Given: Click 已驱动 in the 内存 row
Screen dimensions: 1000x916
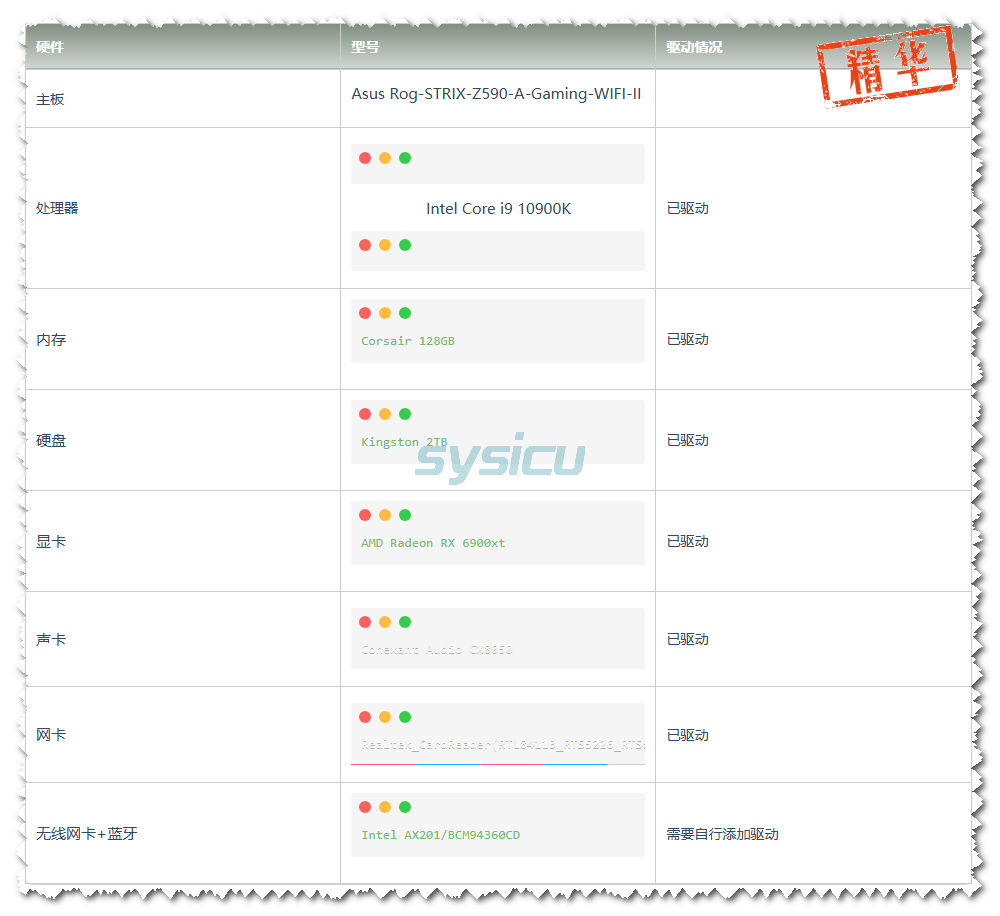Looking at the screenshot, I should point(688,339).
